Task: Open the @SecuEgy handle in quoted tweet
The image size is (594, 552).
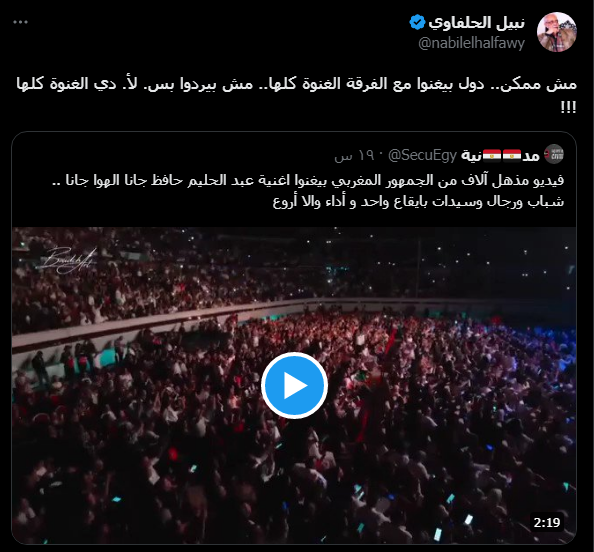Action: click(422, 155)
